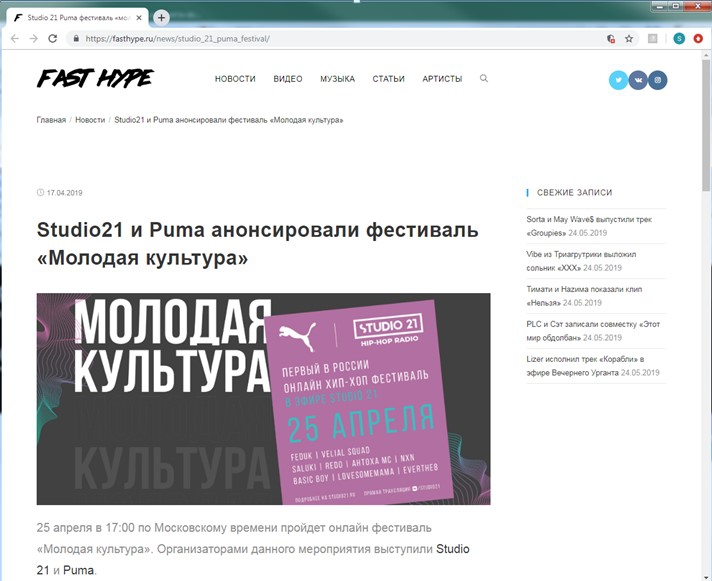The image size is (712, 581).
Task: Click the Молодая культура festival banner image
Action: 263,398
